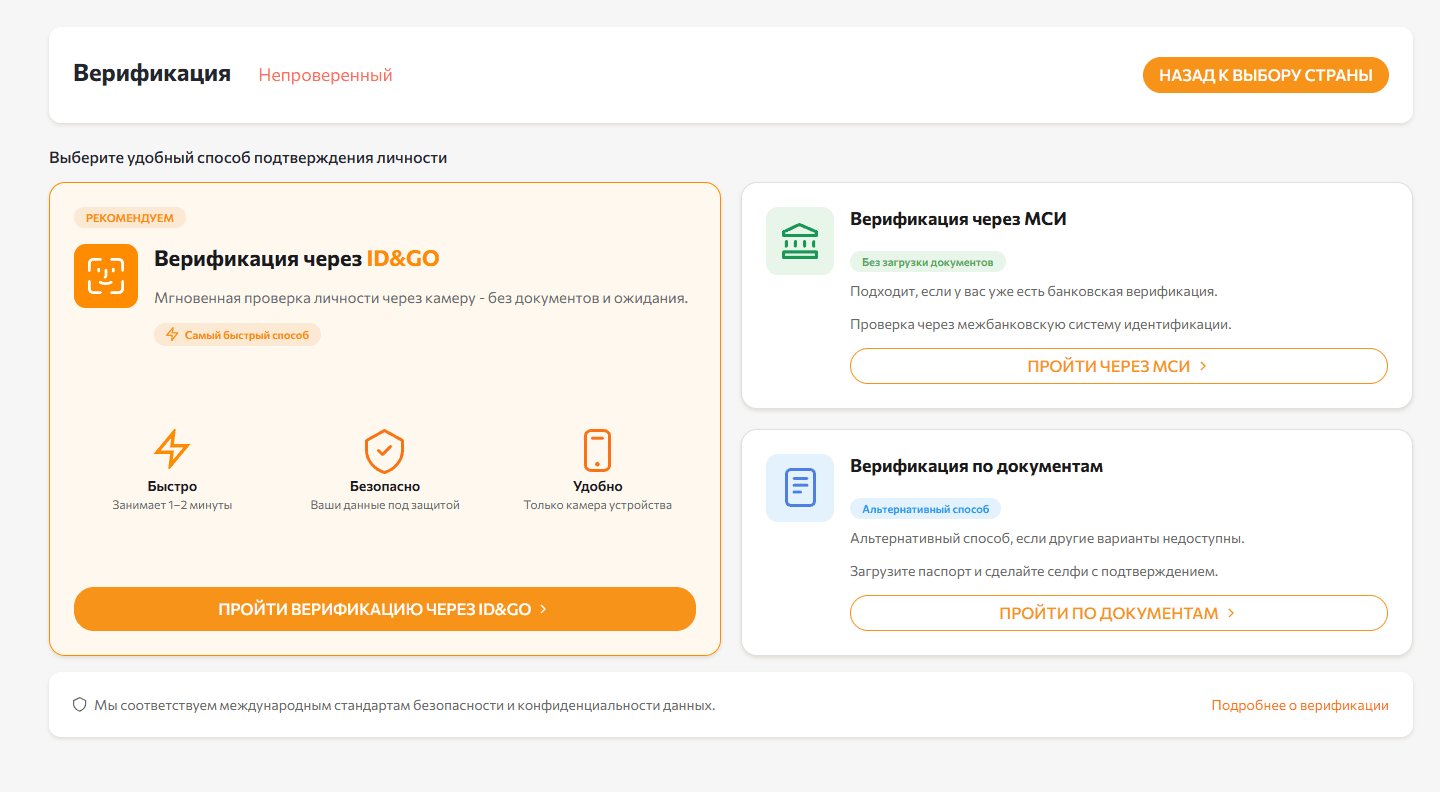Click the small lightning icon in Самый быстрый способ badge
This screenshot has height=792, width=1440.
click(172, 335)
